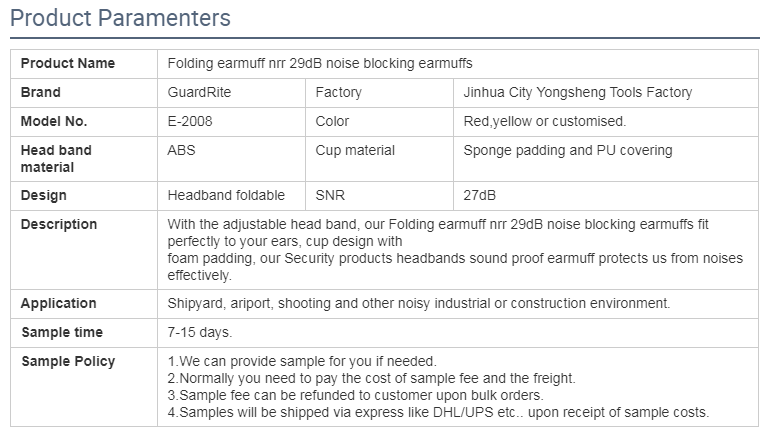Click the Factory label cell
The height and width of the screenshot is (442, 775).
338,92
